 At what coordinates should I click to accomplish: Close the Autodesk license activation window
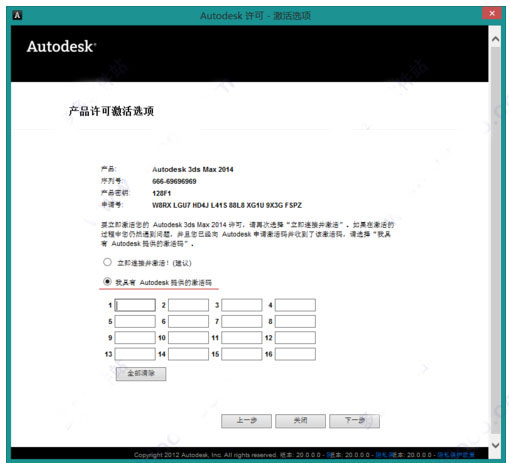tap(492, 13)
